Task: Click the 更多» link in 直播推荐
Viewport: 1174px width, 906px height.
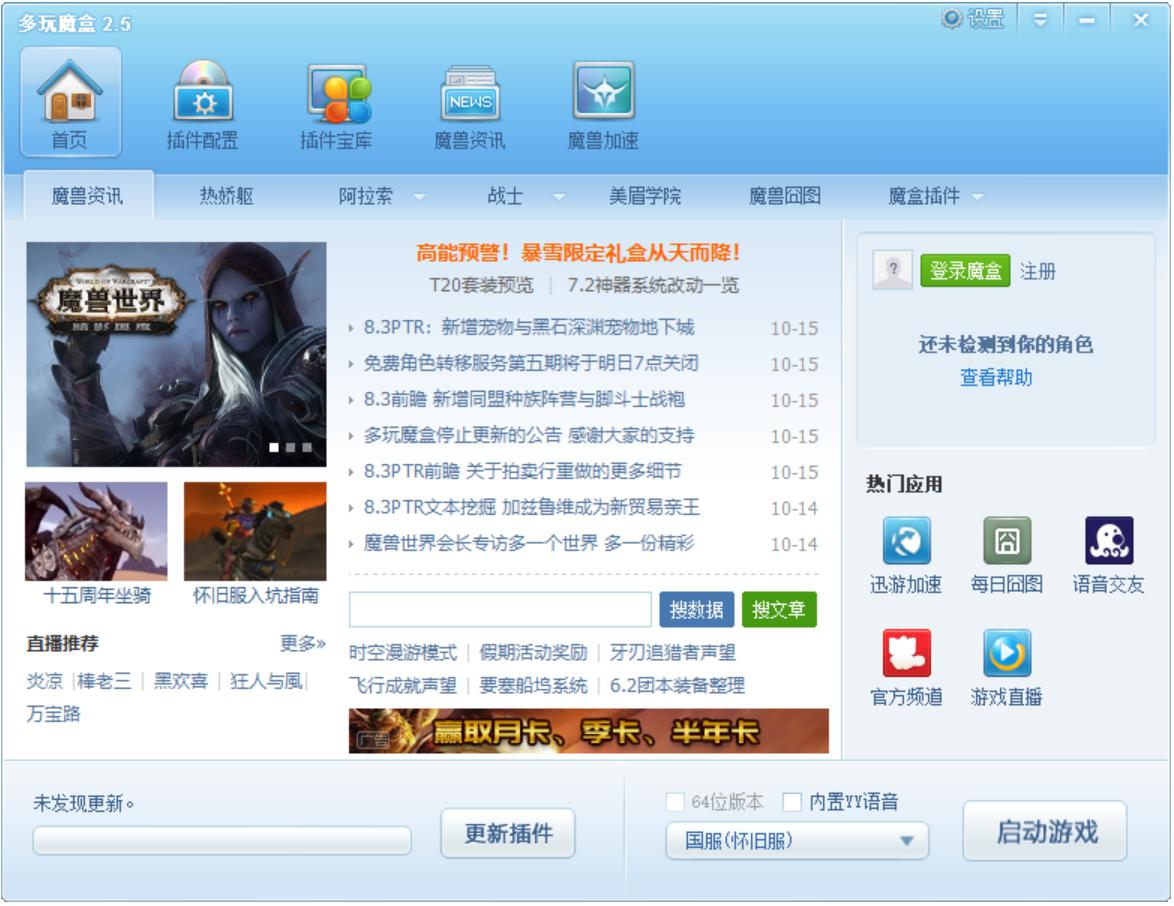Action: click(302, 642)
